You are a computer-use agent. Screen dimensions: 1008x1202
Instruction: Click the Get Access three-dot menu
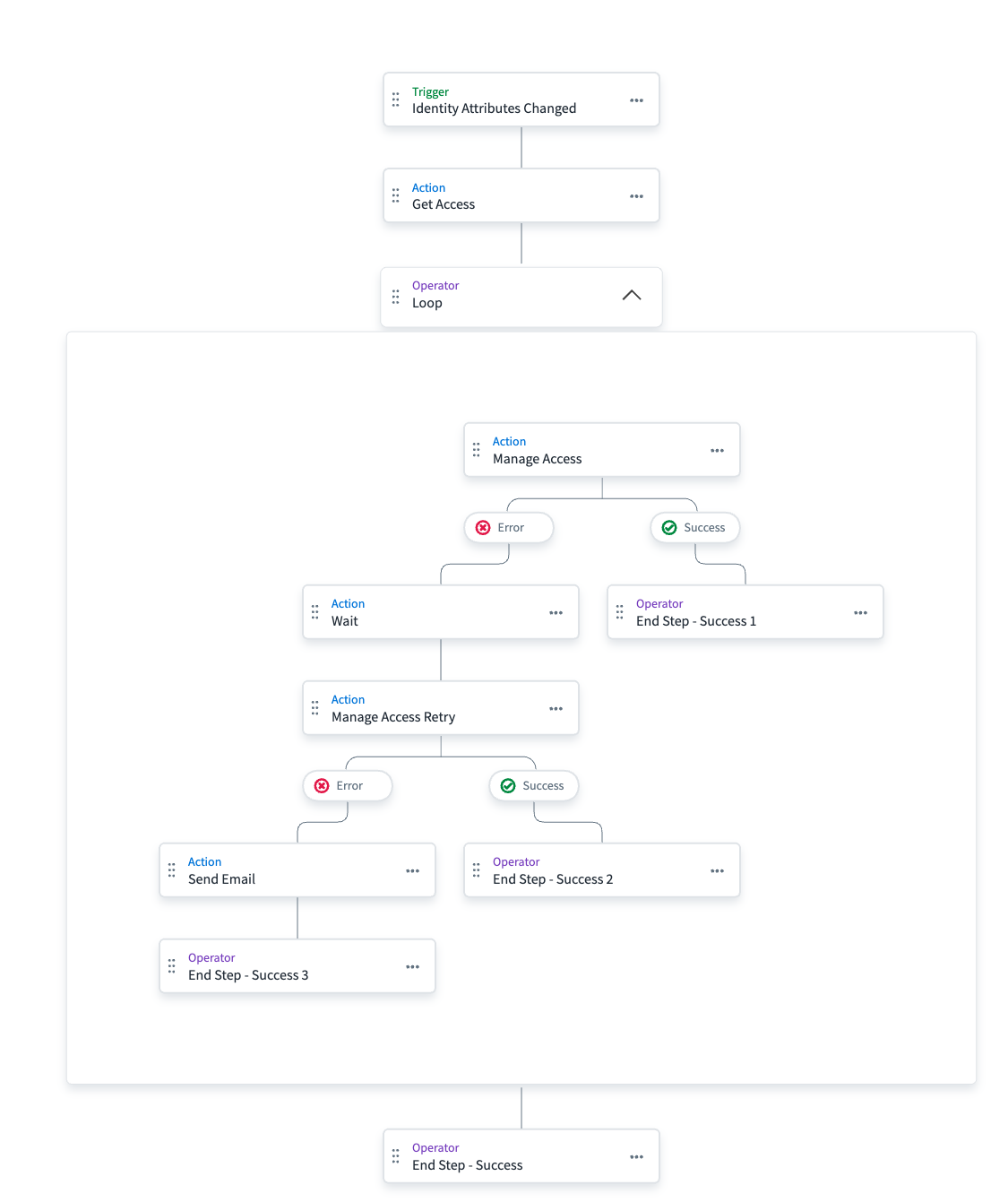click(x=636, y=196)
